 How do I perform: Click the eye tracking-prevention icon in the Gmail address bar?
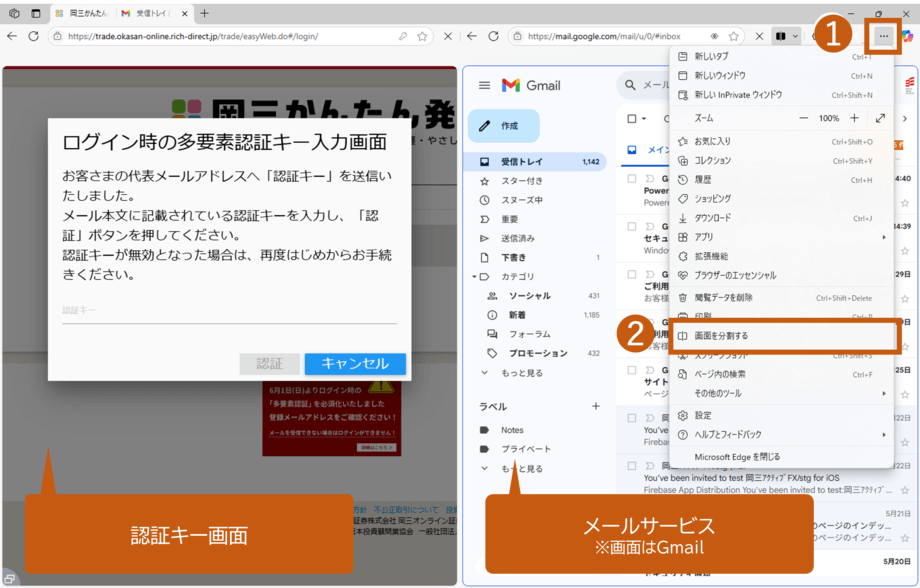pyautogui.click(x=714, y=36)
